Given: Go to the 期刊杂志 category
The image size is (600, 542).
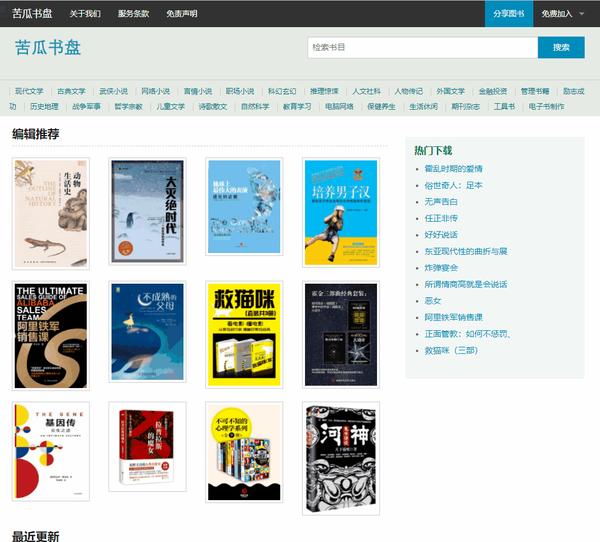Looking at the screenshot, I should 465,106.
